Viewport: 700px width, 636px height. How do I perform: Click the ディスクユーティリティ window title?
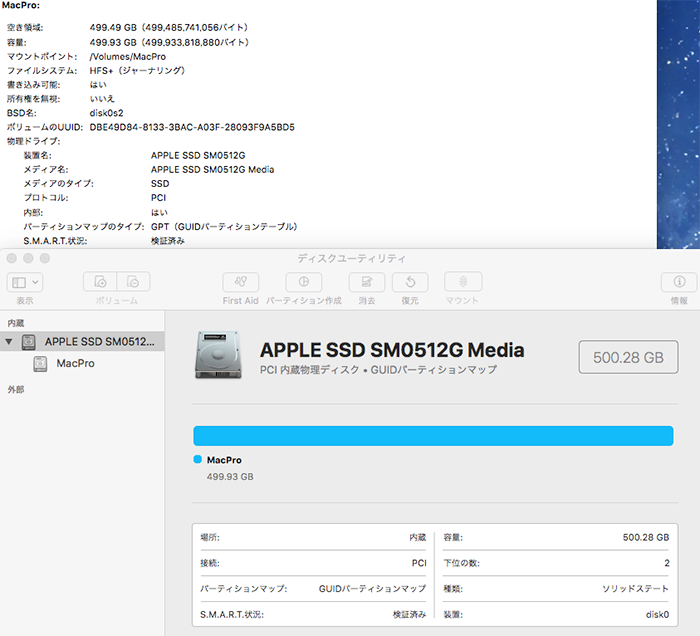point(352,258)
